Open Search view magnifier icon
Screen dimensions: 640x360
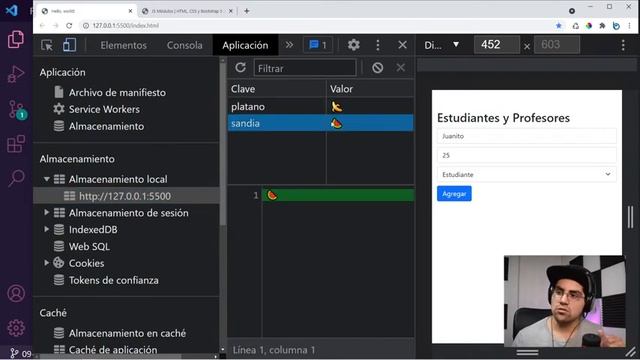pos(16,178)
